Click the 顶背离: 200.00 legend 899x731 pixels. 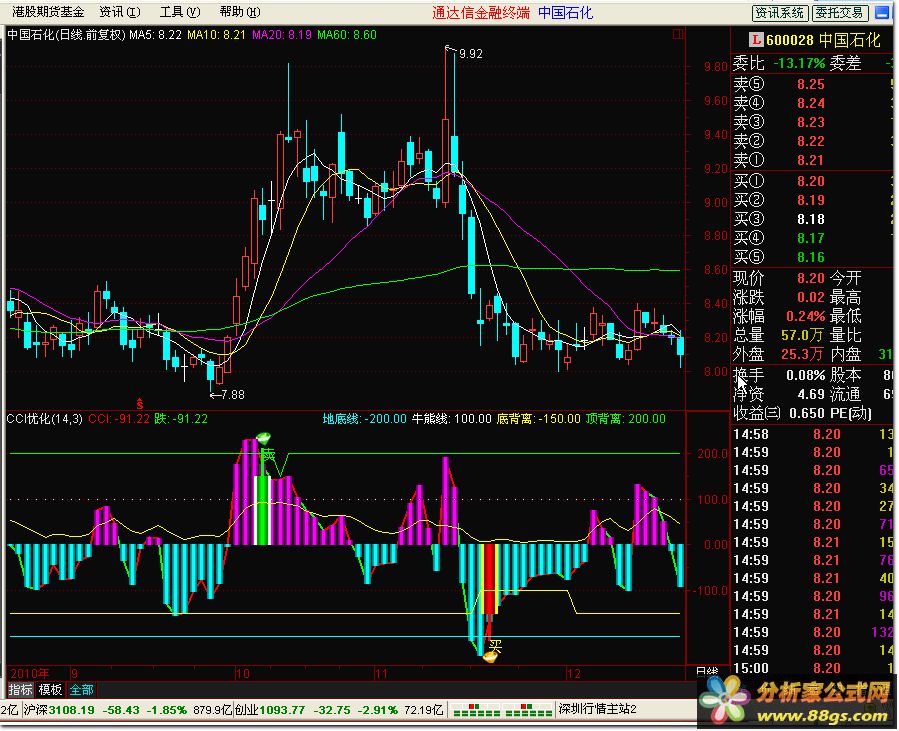[x=626, y=419]
